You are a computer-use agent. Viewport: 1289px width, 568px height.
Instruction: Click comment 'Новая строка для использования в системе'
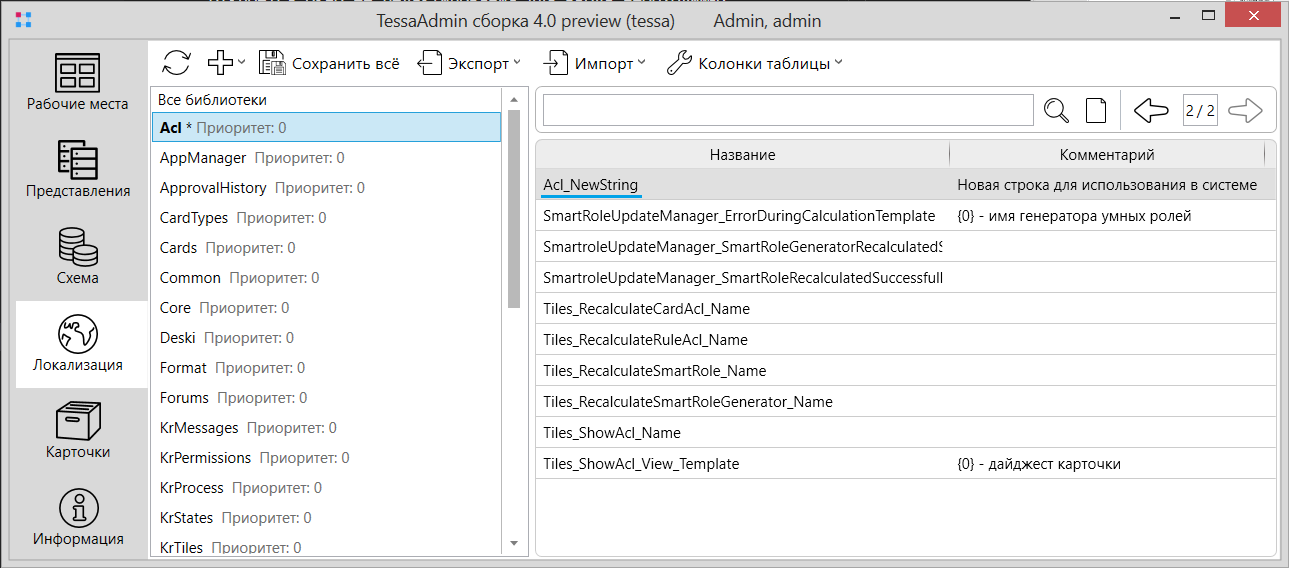1107,185
